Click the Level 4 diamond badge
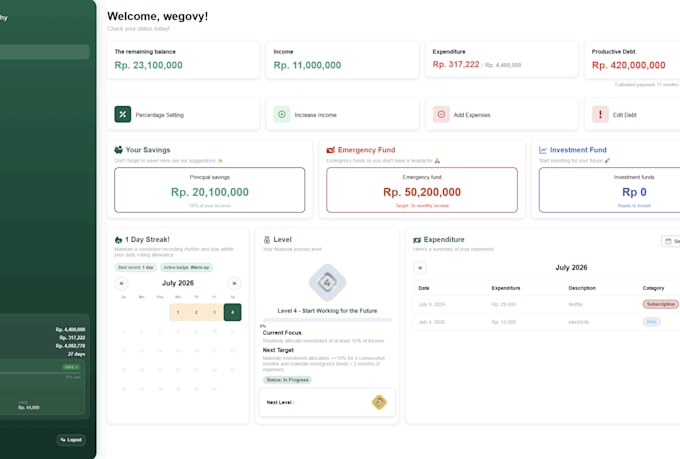This screenshot has height=459, width=680. [327, 283]
